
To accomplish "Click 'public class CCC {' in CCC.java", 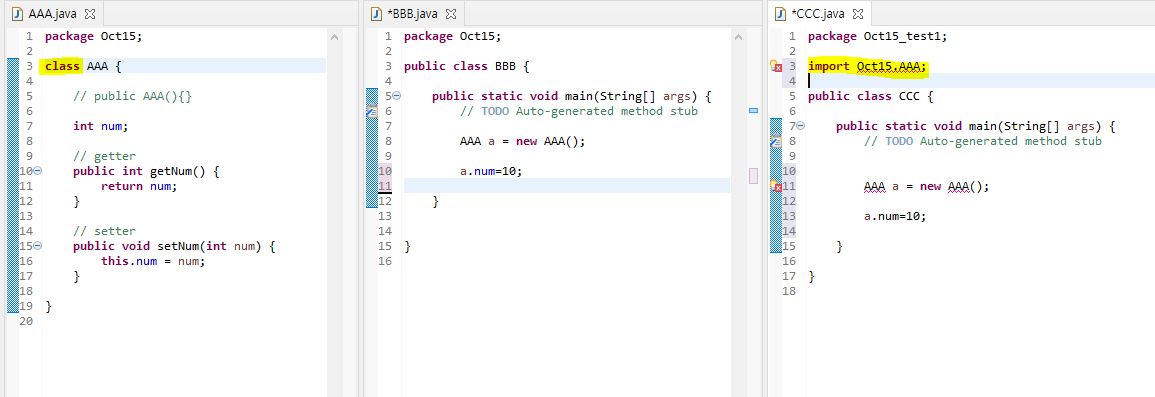I will [871, 96].
